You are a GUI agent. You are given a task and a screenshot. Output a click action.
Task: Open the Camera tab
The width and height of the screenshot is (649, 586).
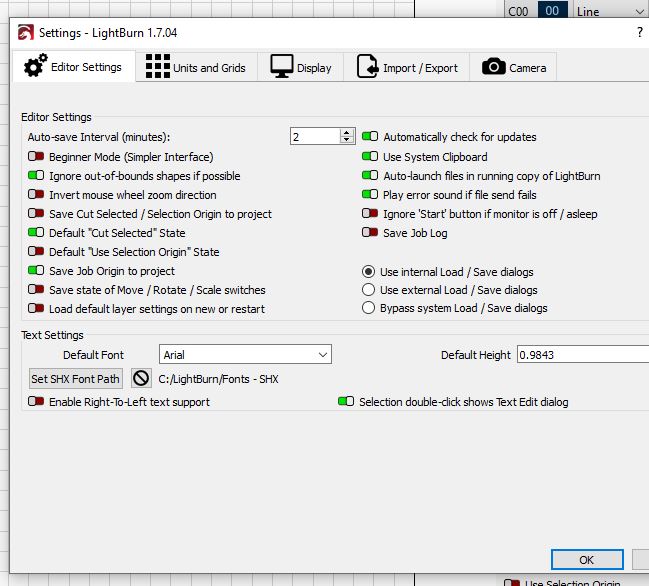(x=513, y=67)
